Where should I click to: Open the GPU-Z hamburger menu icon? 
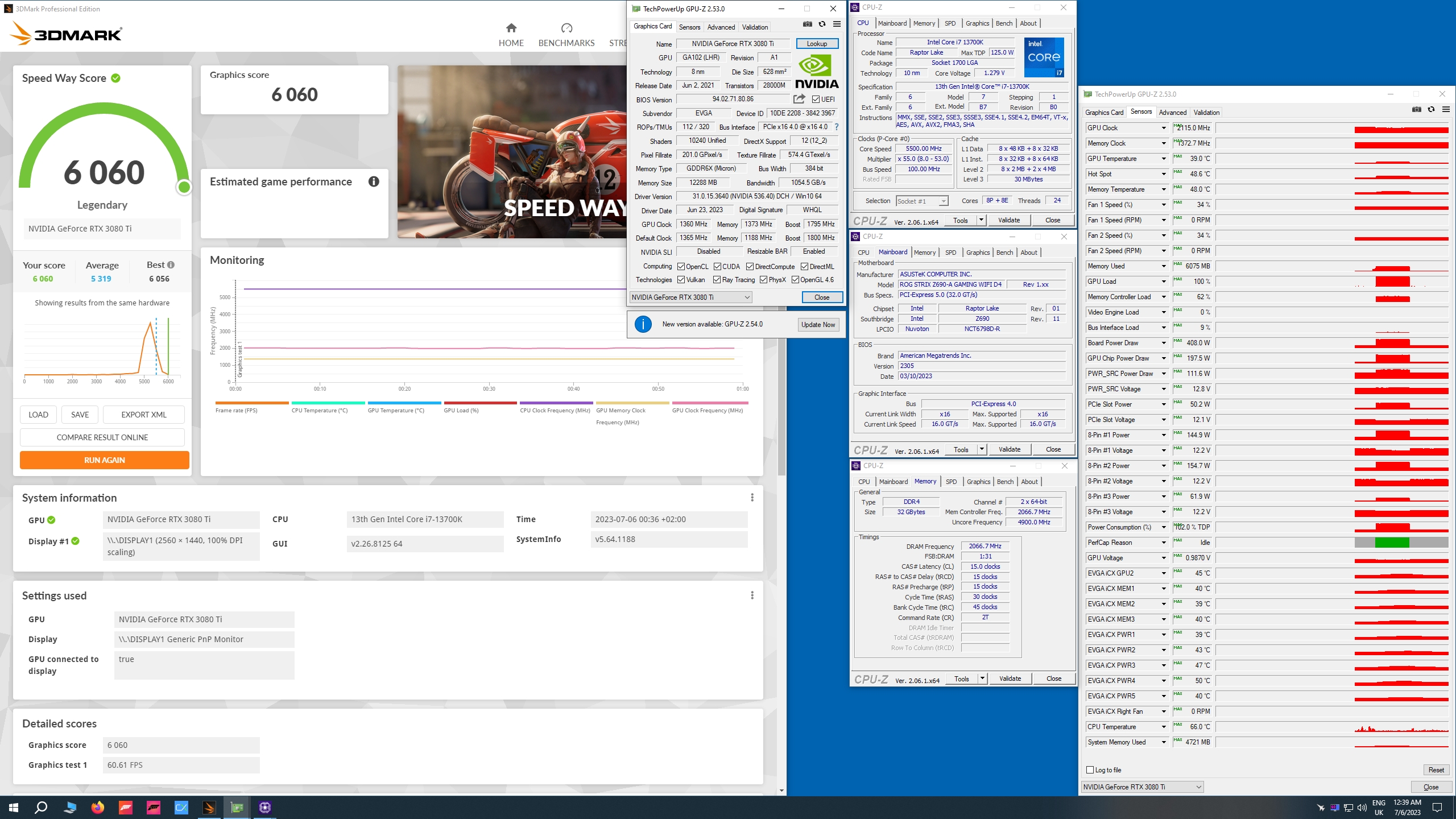[837, 24]
